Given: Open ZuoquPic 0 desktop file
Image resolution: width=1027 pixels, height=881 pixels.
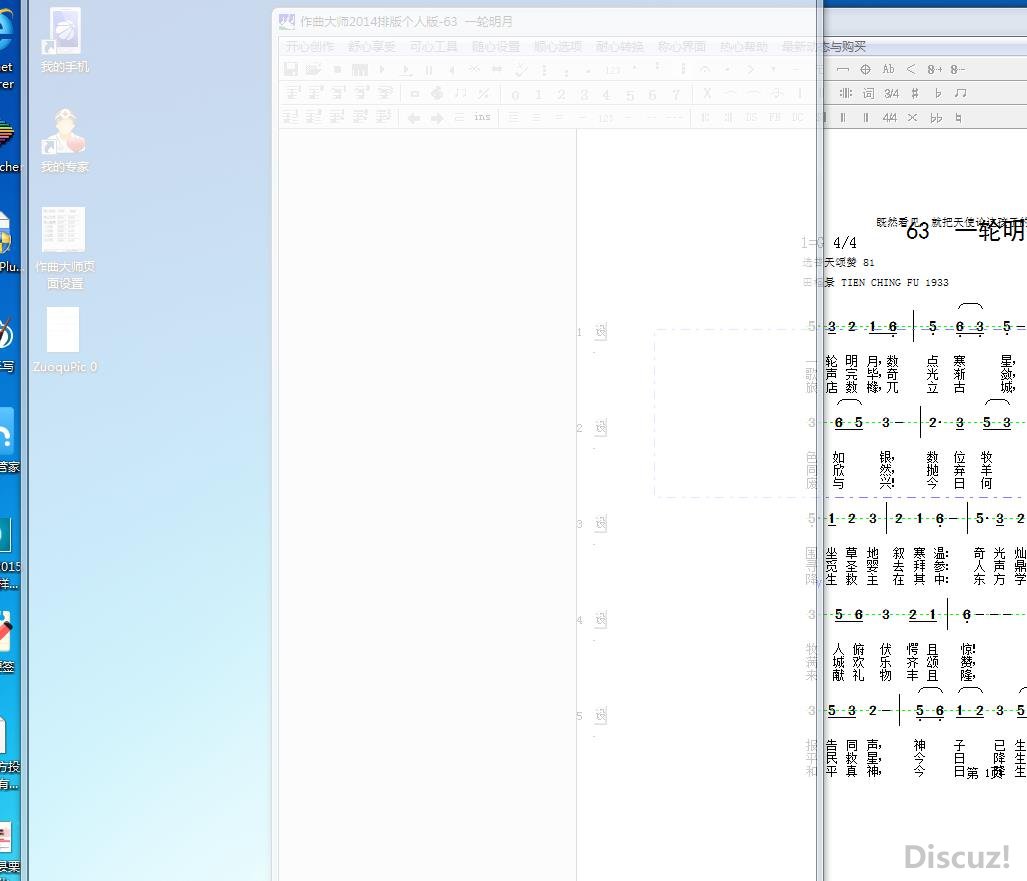Looking at the screenshot, I should pyautogui.click(x=64, y=340).
